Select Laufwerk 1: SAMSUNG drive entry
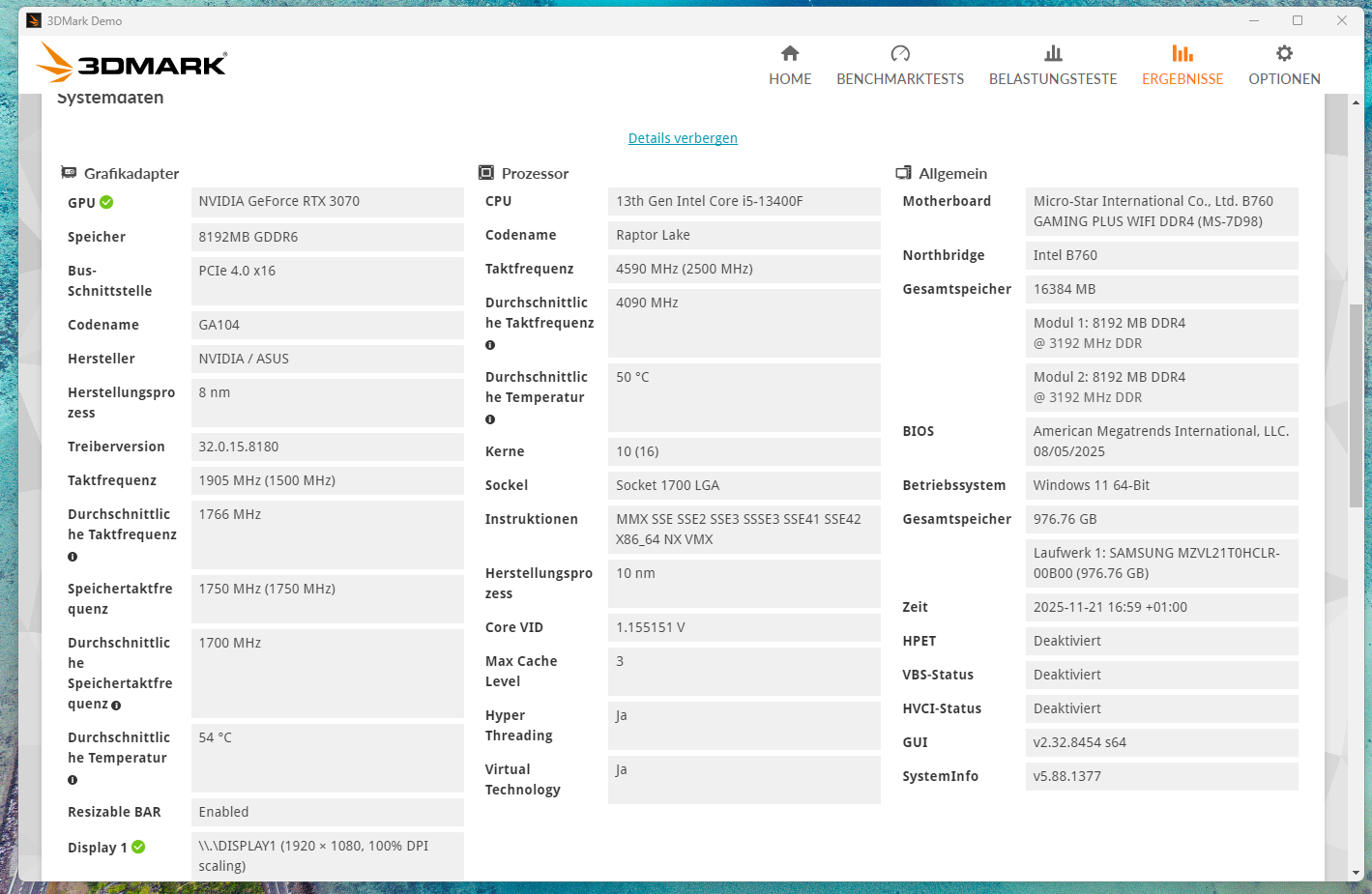The height and width of the screenshot is (894, 1372). (1162, 562)
